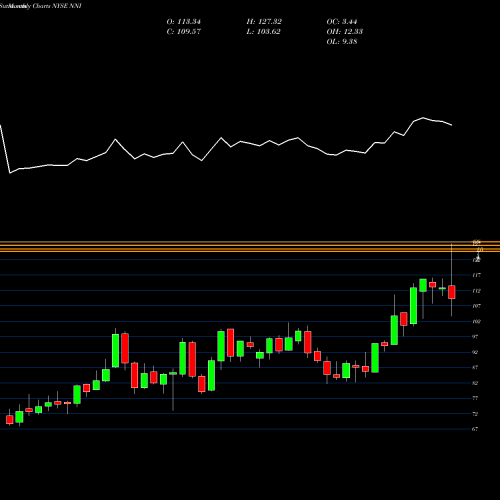Click the white line chart's peak near the right end
This screenshot has height=500, width=500.
(x=423, y=118)
